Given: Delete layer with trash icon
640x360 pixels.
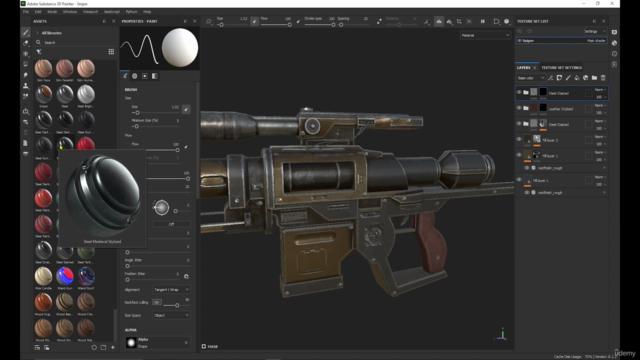Looking at the screenshot, I should pos(603,78).
